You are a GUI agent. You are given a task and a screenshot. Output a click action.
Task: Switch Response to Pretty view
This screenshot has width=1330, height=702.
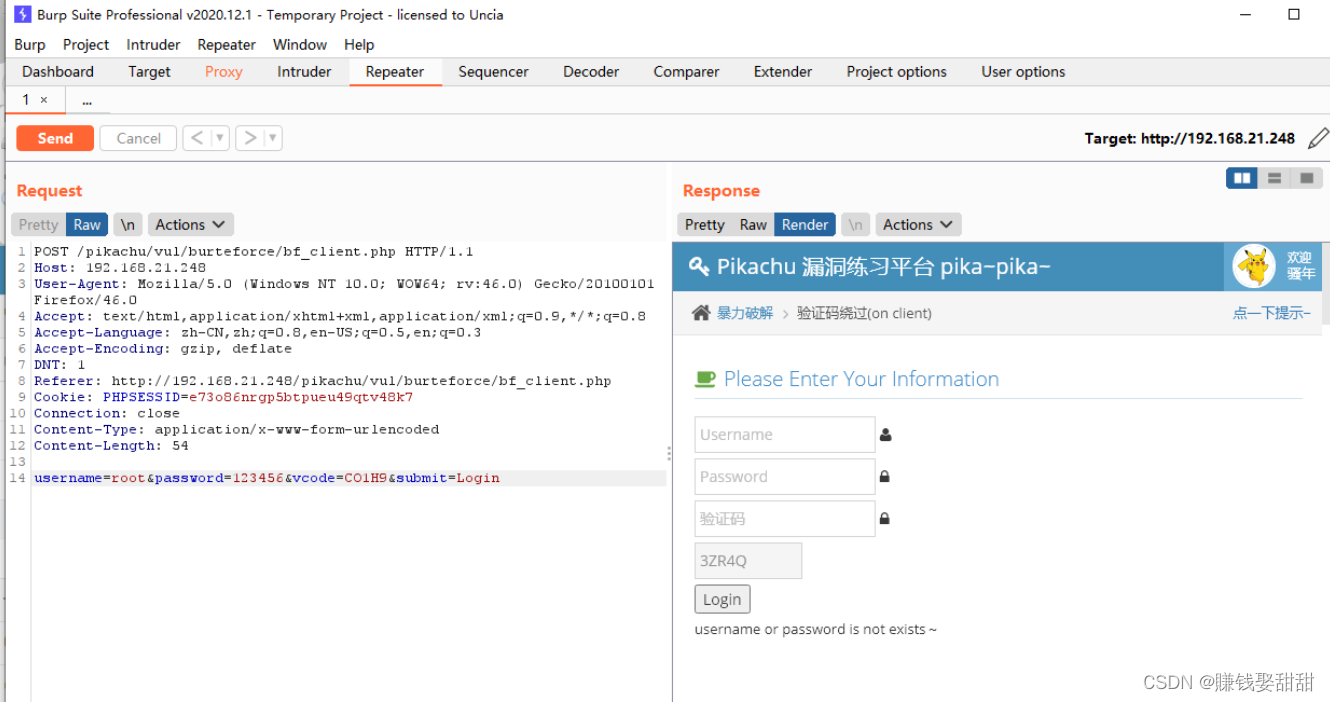point(704,225)
